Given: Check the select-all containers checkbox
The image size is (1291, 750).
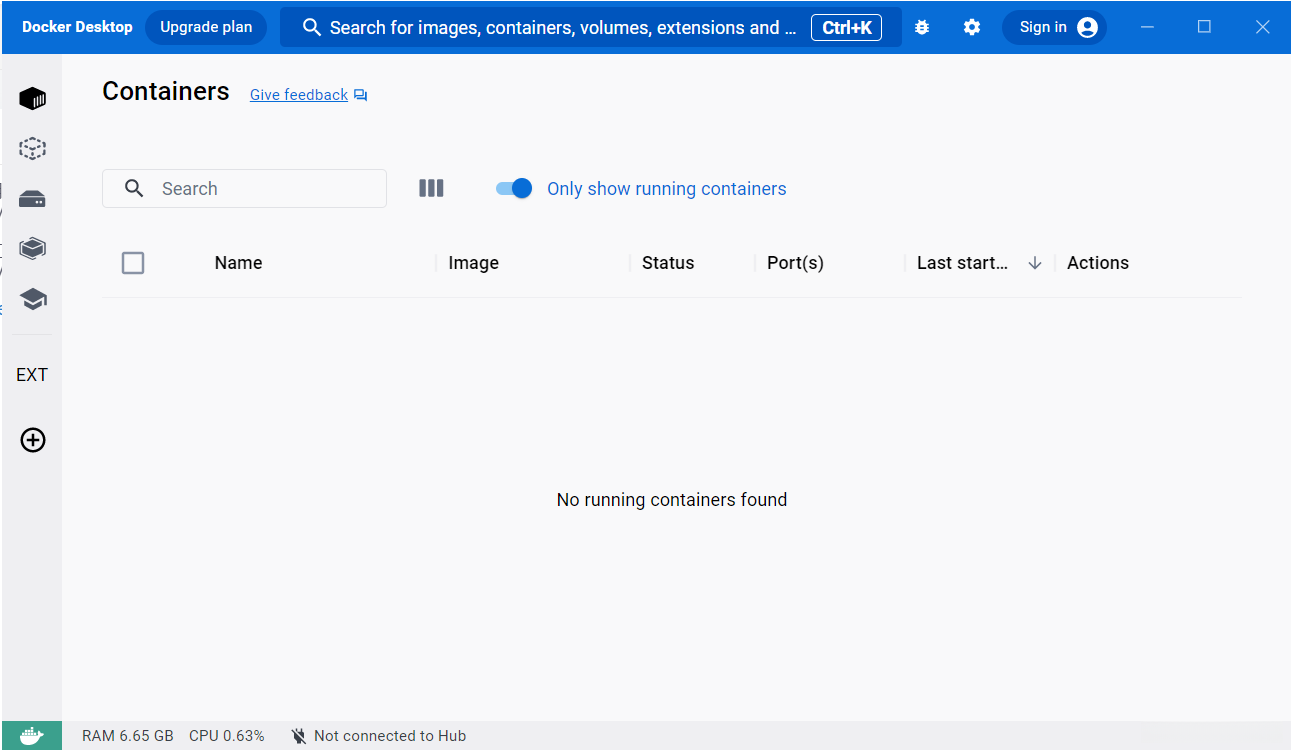Looking at the screenshot, I should [x=133, y=263].
